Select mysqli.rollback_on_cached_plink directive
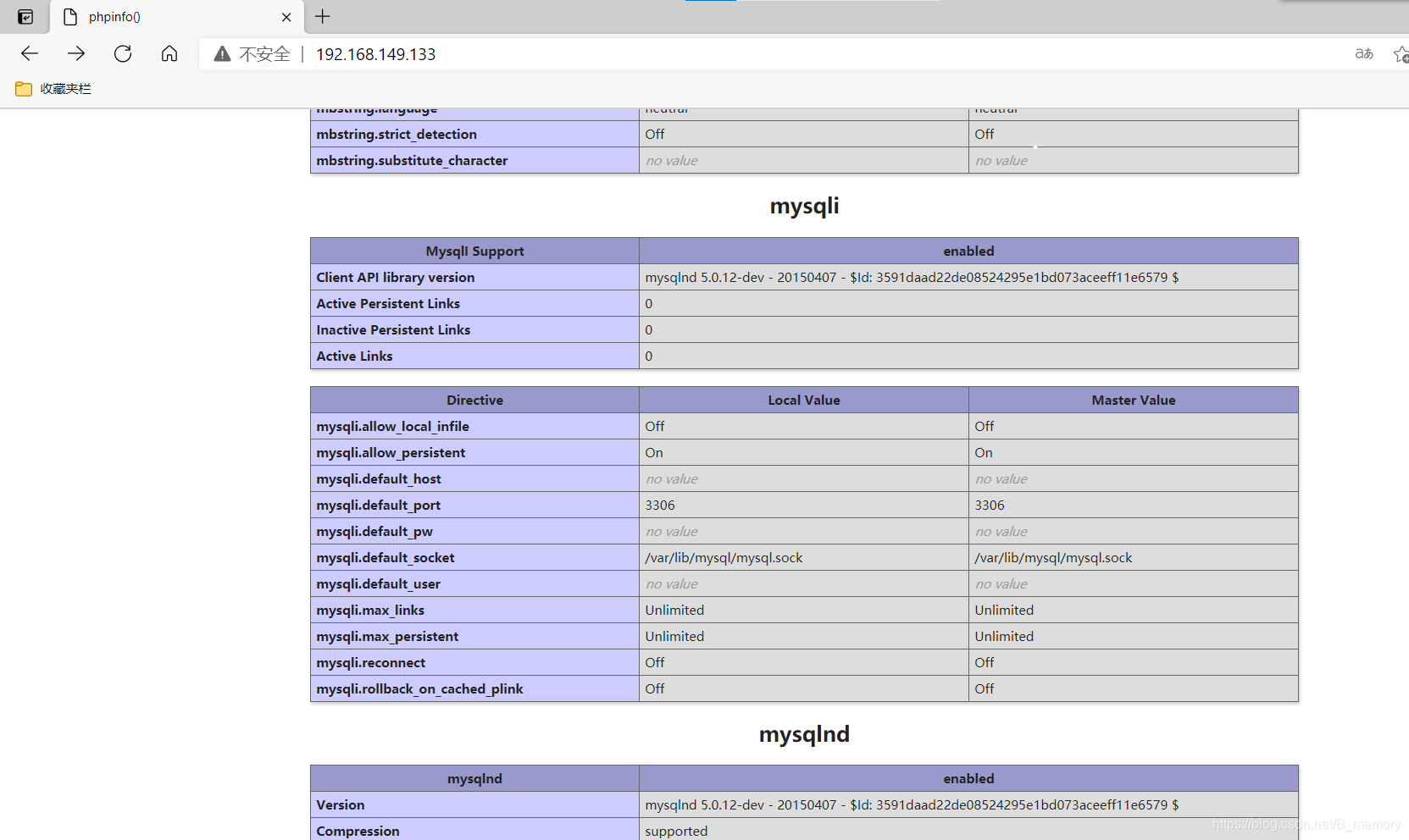 click(x=419, y=689)
